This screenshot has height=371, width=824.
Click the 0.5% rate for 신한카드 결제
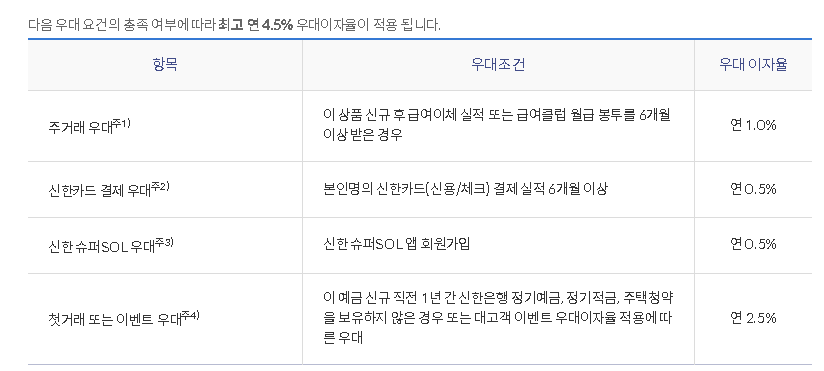(753, 189)
